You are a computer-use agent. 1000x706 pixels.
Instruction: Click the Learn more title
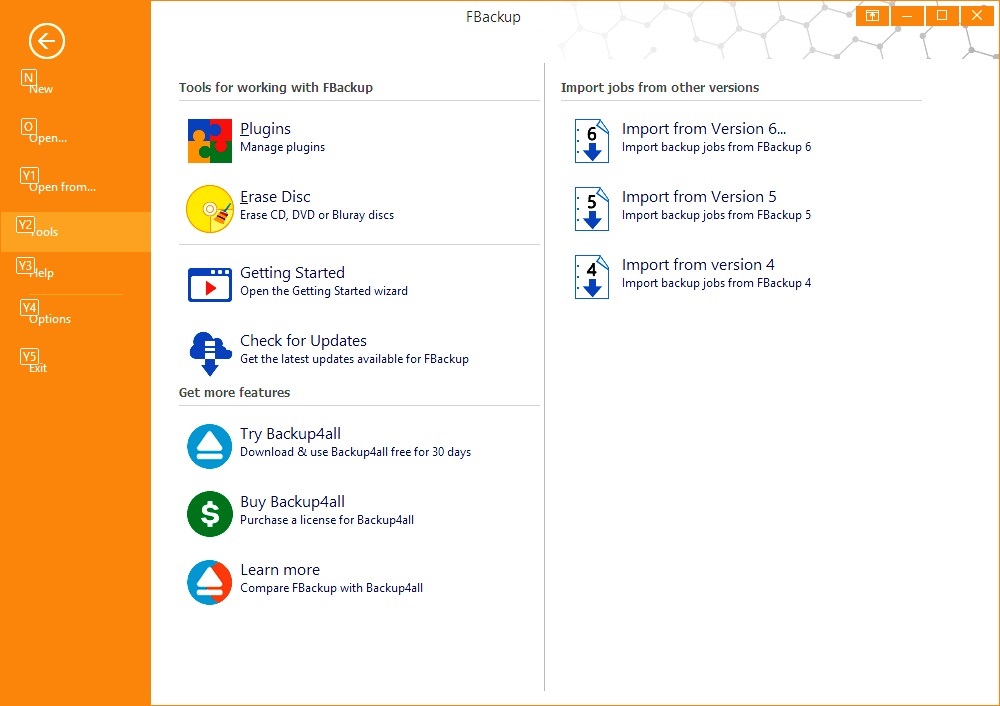tap(280, 570)
